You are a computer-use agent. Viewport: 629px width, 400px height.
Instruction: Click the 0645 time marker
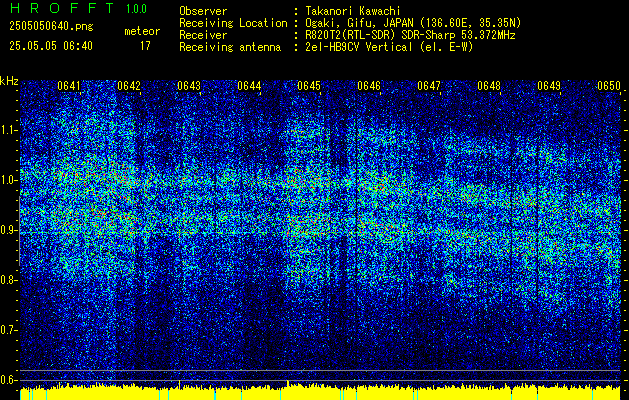click(x=309, y=86)
